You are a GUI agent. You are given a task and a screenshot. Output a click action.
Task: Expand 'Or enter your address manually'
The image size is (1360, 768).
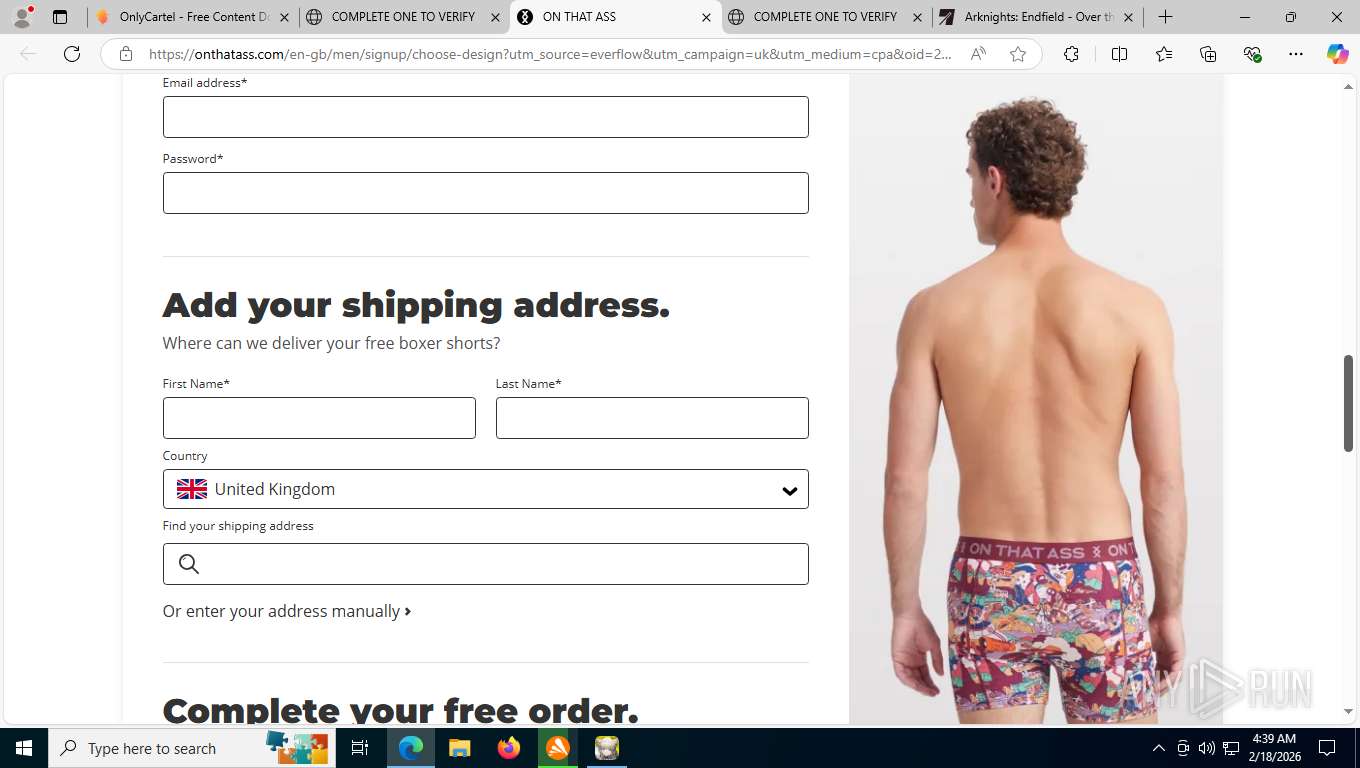pos(287,611)
